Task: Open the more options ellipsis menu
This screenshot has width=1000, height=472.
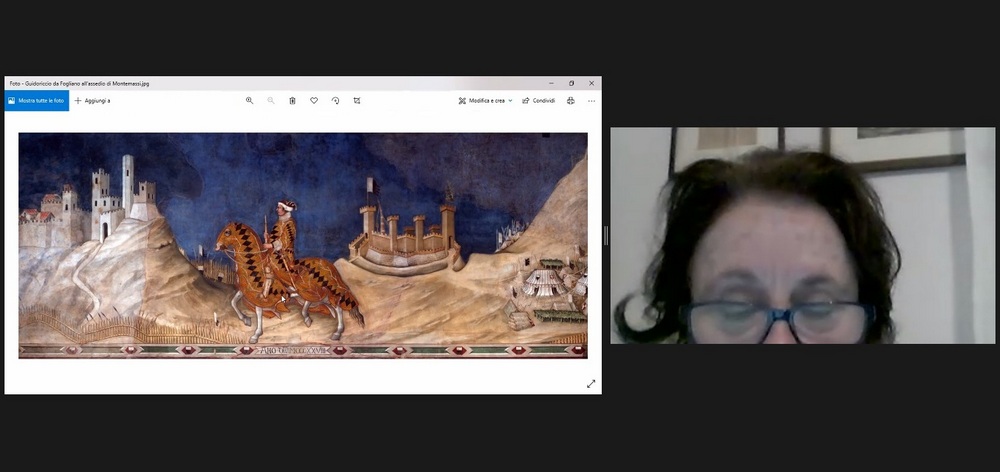Action: coord(591,101)
